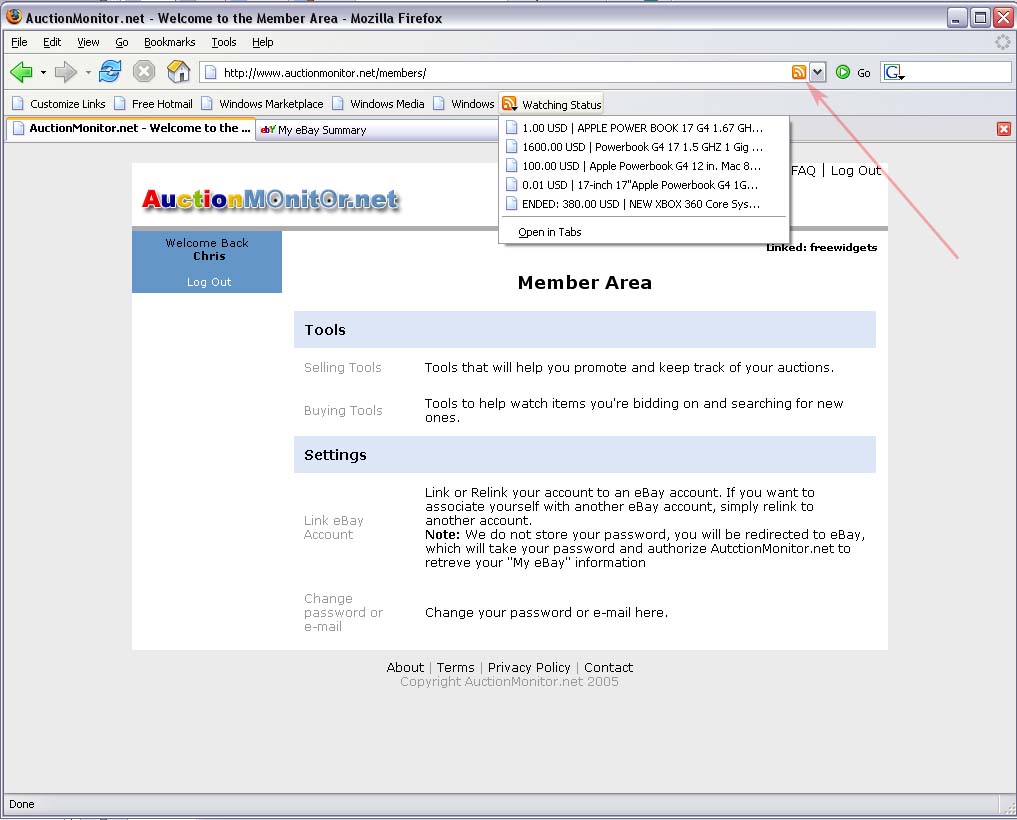Expand the address bar URL history dropdown
The width and height of the screenshot is (1017, 820).
818,72
